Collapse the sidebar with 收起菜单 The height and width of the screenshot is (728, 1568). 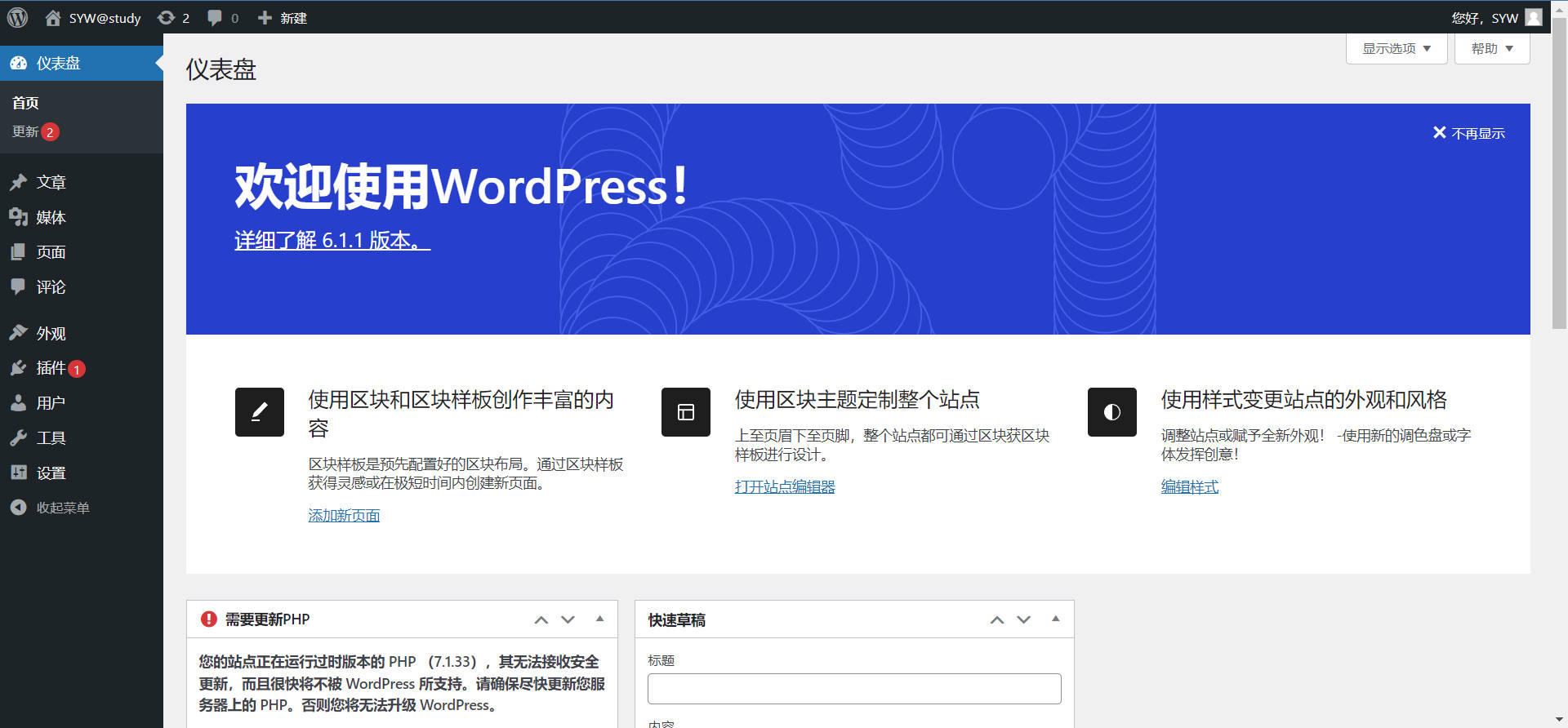tap(82, 508)
